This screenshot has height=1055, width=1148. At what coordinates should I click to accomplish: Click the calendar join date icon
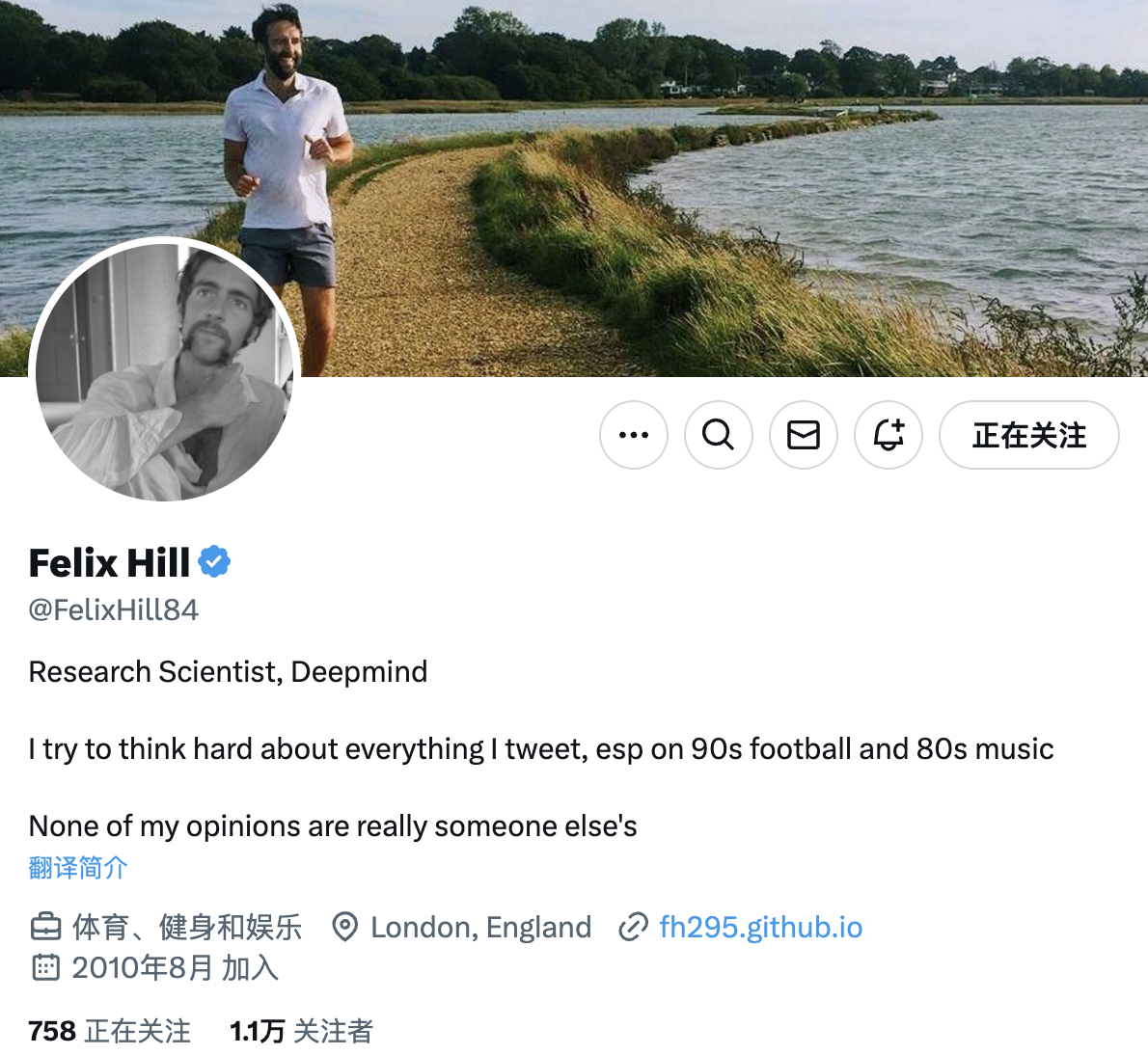coord(45,967)
